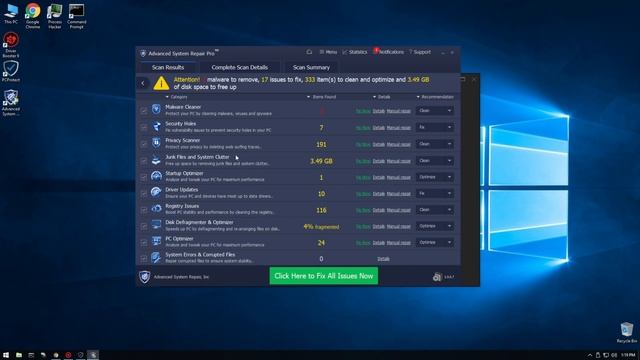Toggle the Malware Cleaner checkbox

(x=144, y=111)
